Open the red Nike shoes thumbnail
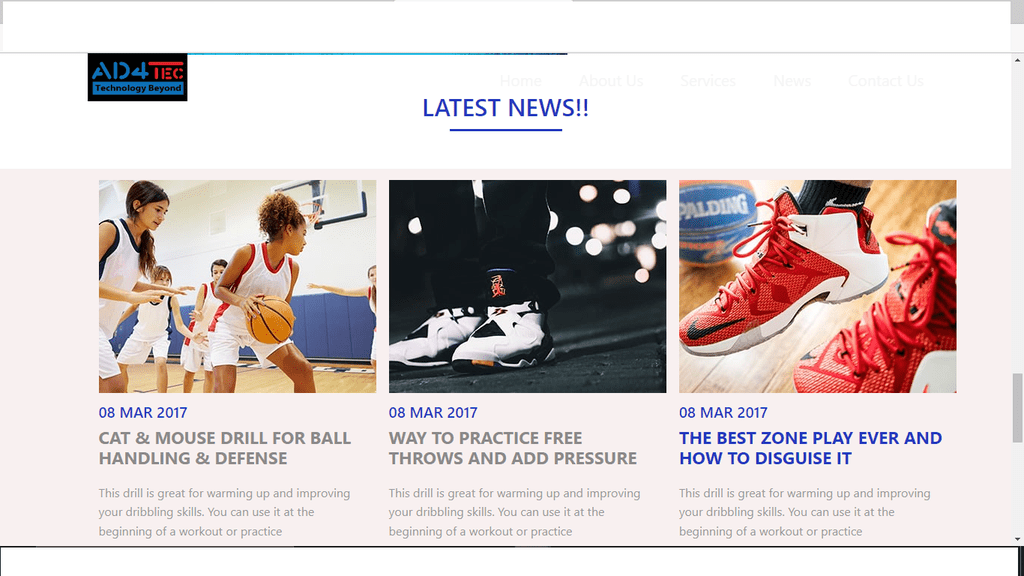The height and width of the screenshot is (576, 1024). click(818, 286)
